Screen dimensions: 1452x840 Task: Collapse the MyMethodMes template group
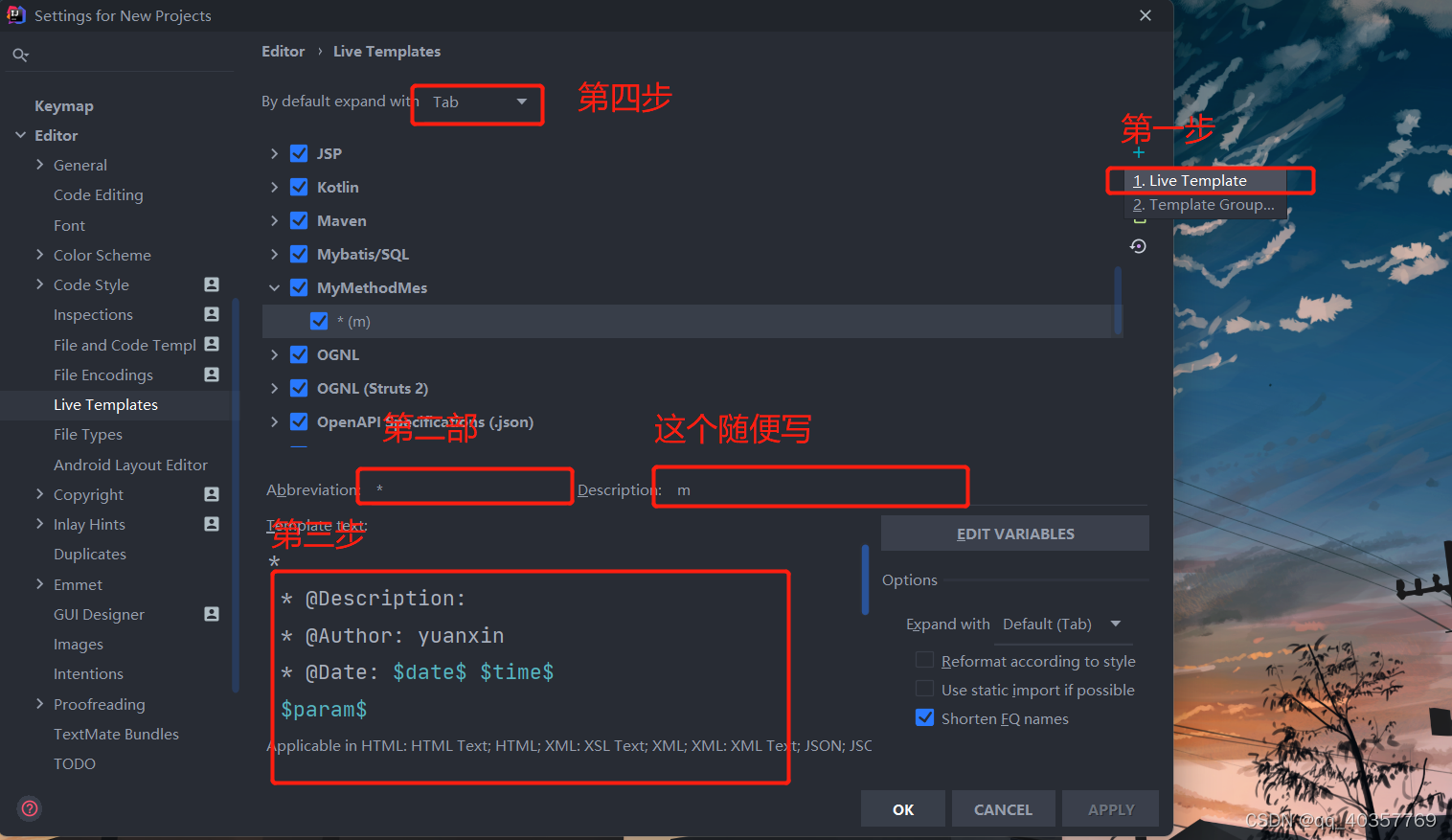coord(274,287)
